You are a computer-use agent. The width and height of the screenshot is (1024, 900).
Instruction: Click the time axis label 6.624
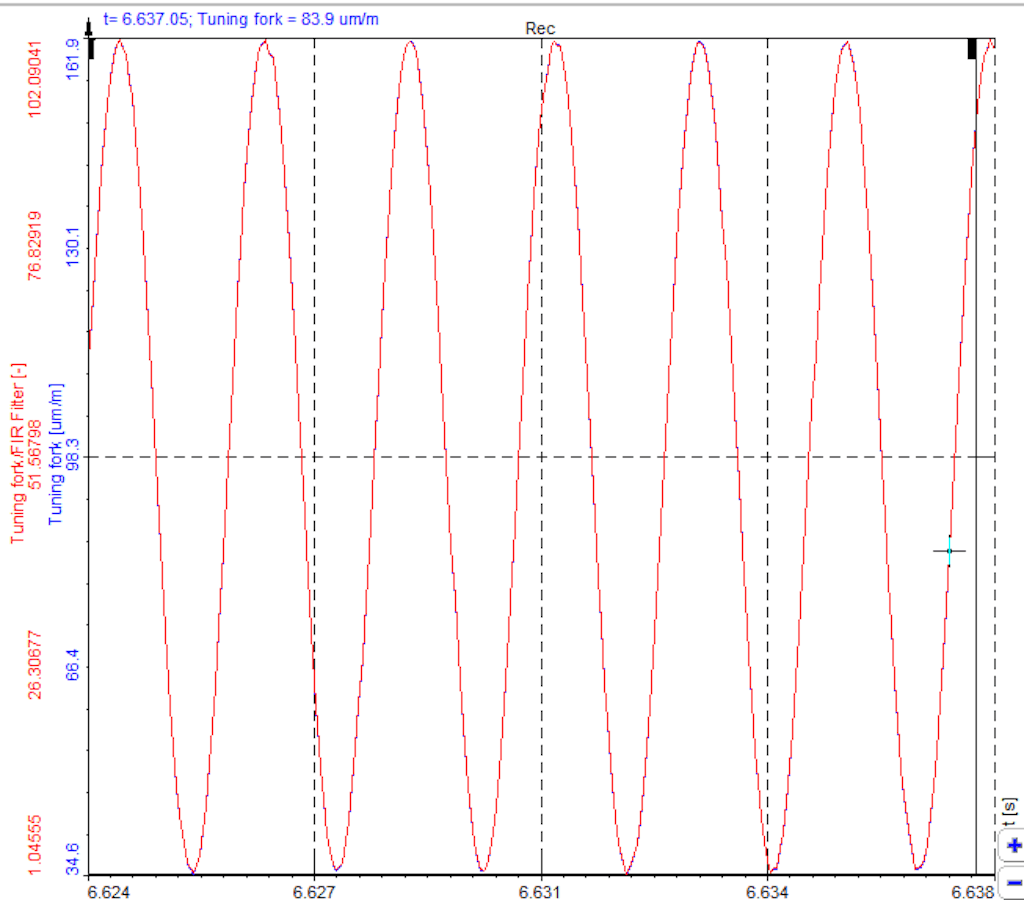(108, 892)
